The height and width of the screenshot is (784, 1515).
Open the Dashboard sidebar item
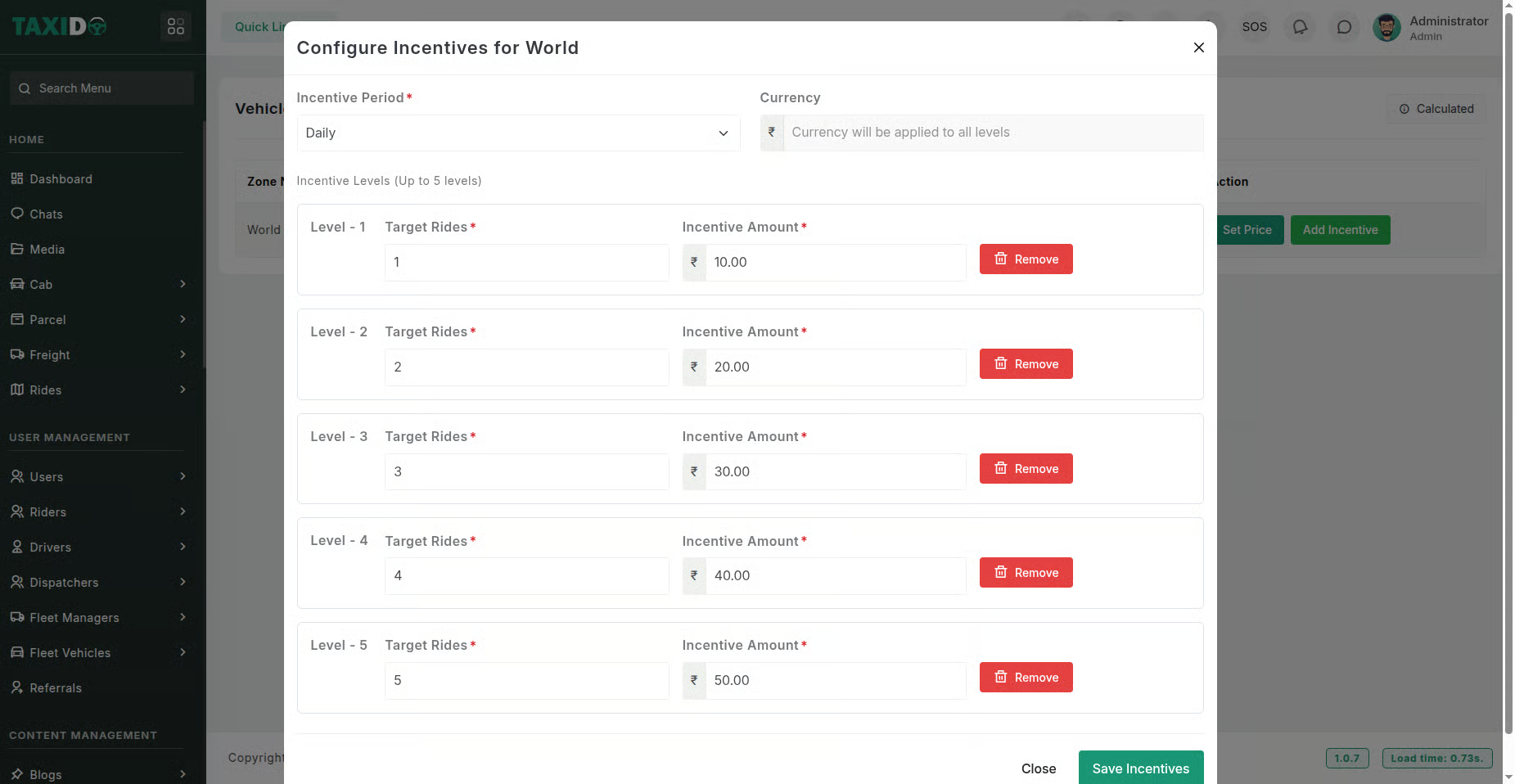click(61, 179)
